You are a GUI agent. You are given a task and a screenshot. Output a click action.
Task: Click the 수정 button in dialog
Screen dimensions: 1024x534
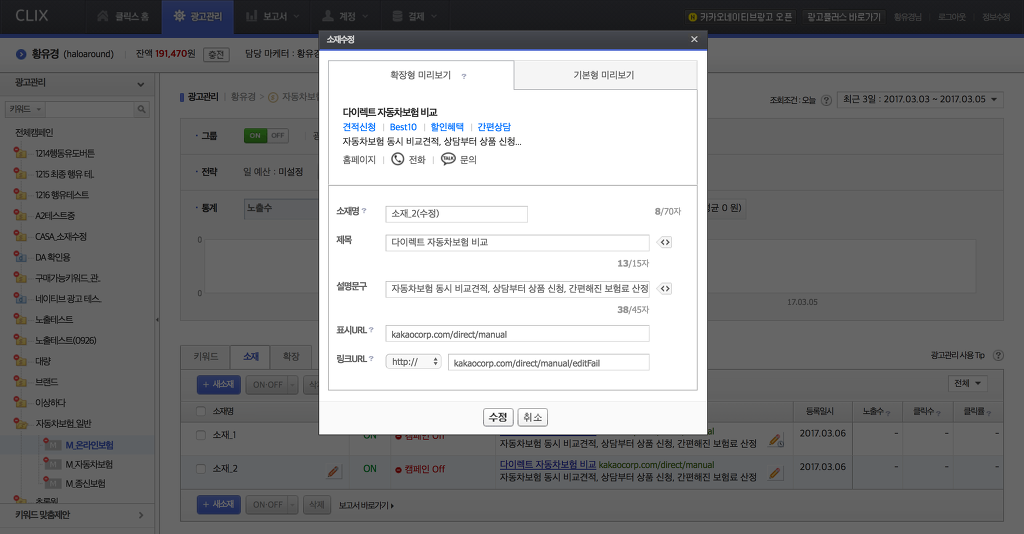[x=498, y=417]
